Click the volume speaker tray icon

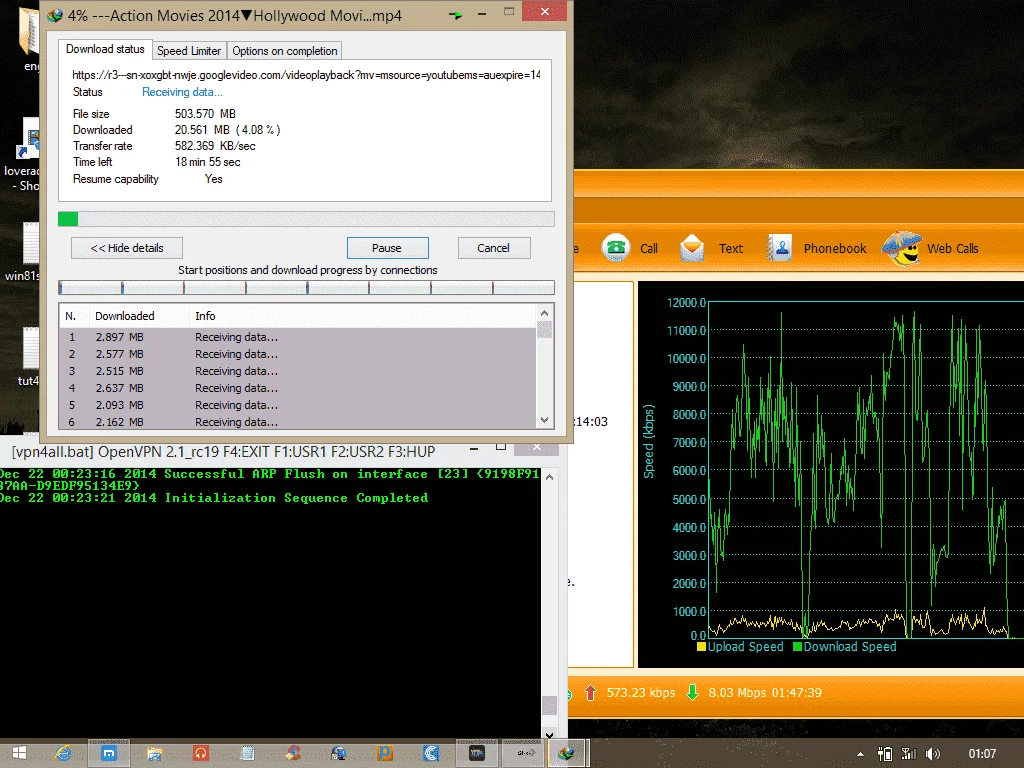click(933, 754)
